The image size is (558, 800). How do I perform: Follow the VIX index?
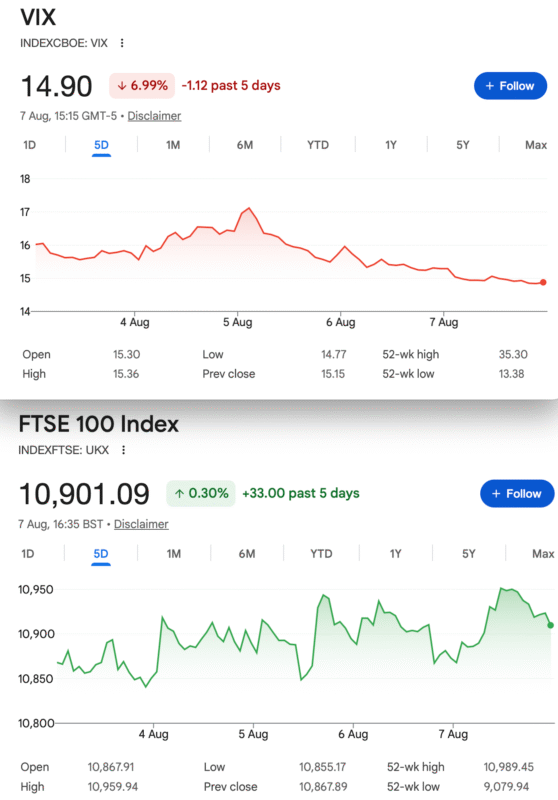pyautogui.click(x=511, y=86)
